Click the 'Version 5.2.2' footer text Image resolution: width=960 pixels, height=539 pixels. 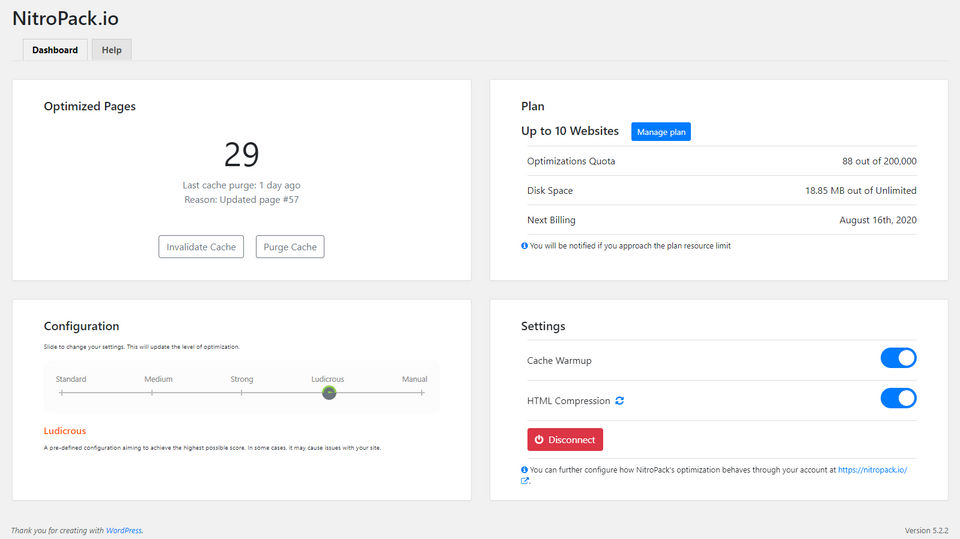[x=926, y=530]
